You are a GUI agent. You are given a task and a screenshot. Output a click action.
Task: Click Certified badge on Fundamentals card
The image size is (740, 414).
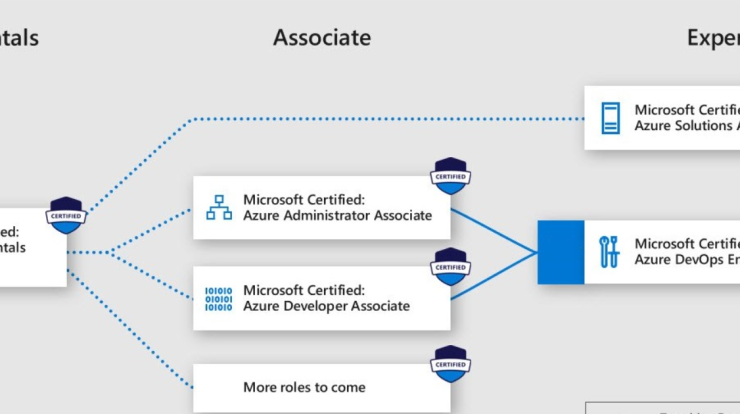(x=66, y=216)
